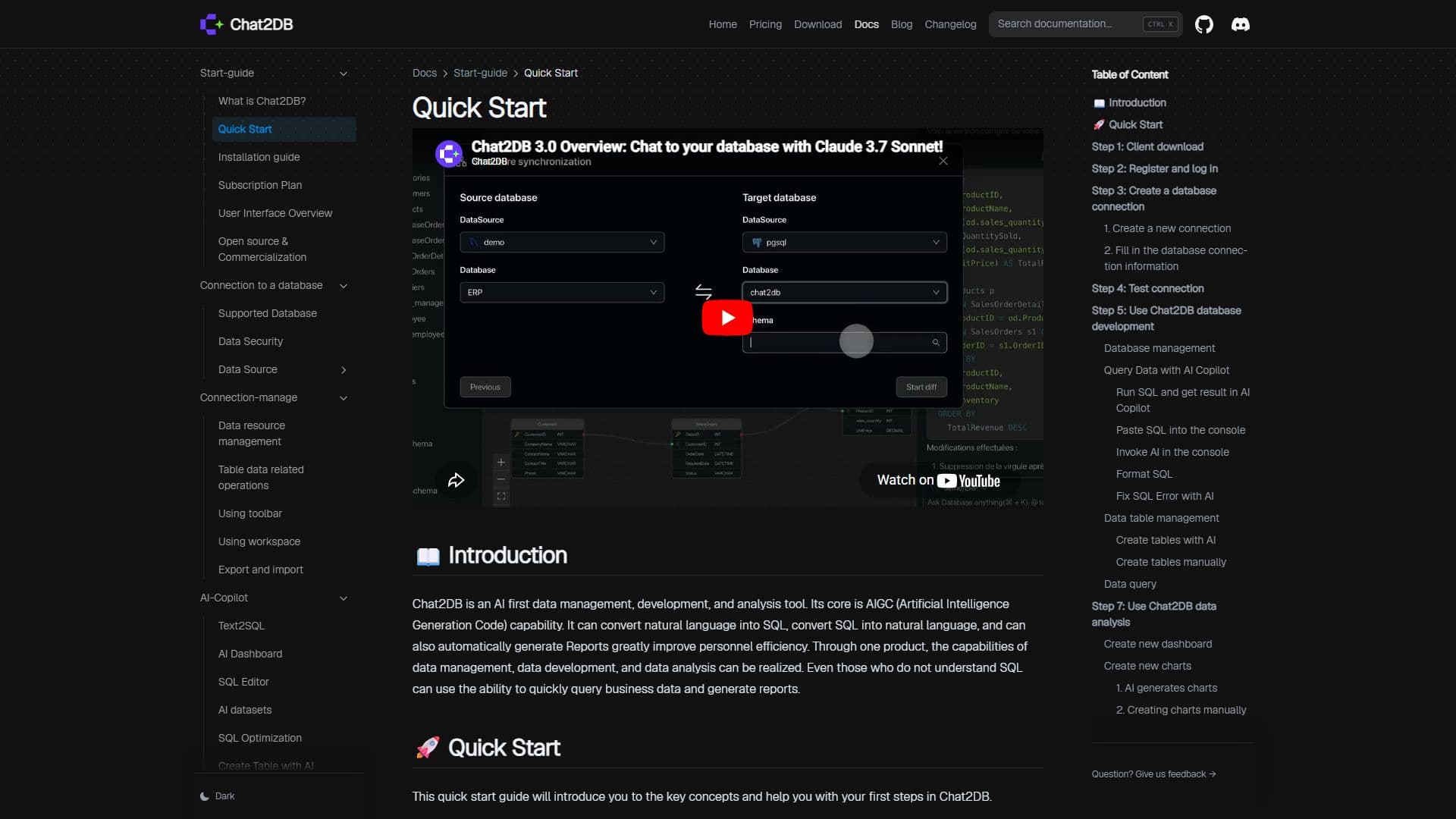Image resolution: width=1456 pixels, height=819 pixels.
Task: Jump to Format SQL section
Action: tap(1144, 474)
